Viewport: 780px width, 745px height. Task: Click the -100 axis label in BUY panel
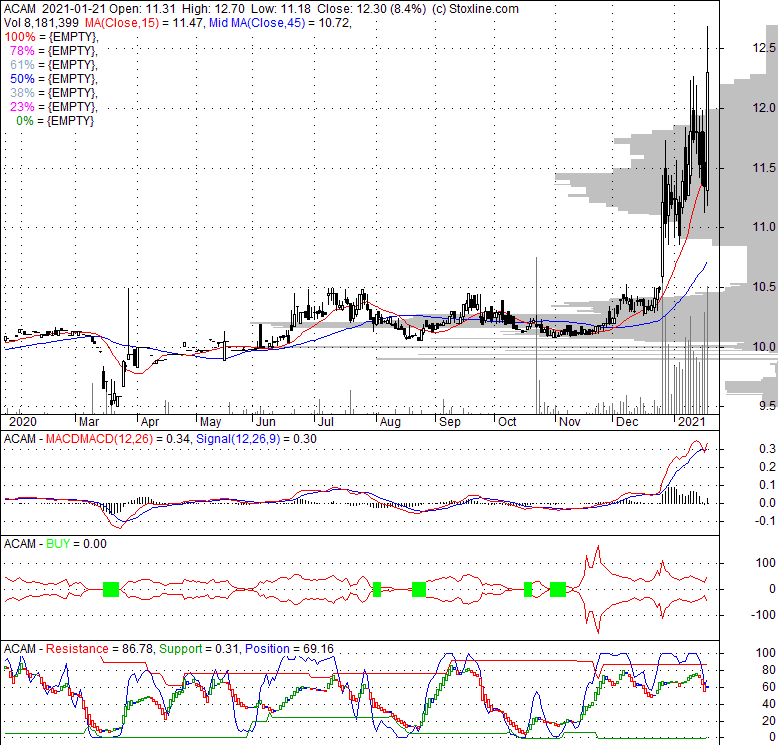[764, 615]
